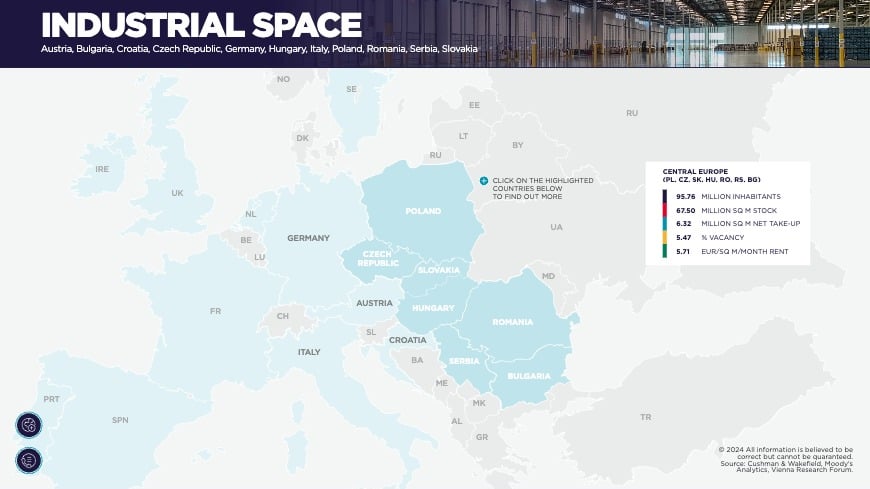Open Slovakia country details
This screenshot has width=870, height=489.
[438, 270]
